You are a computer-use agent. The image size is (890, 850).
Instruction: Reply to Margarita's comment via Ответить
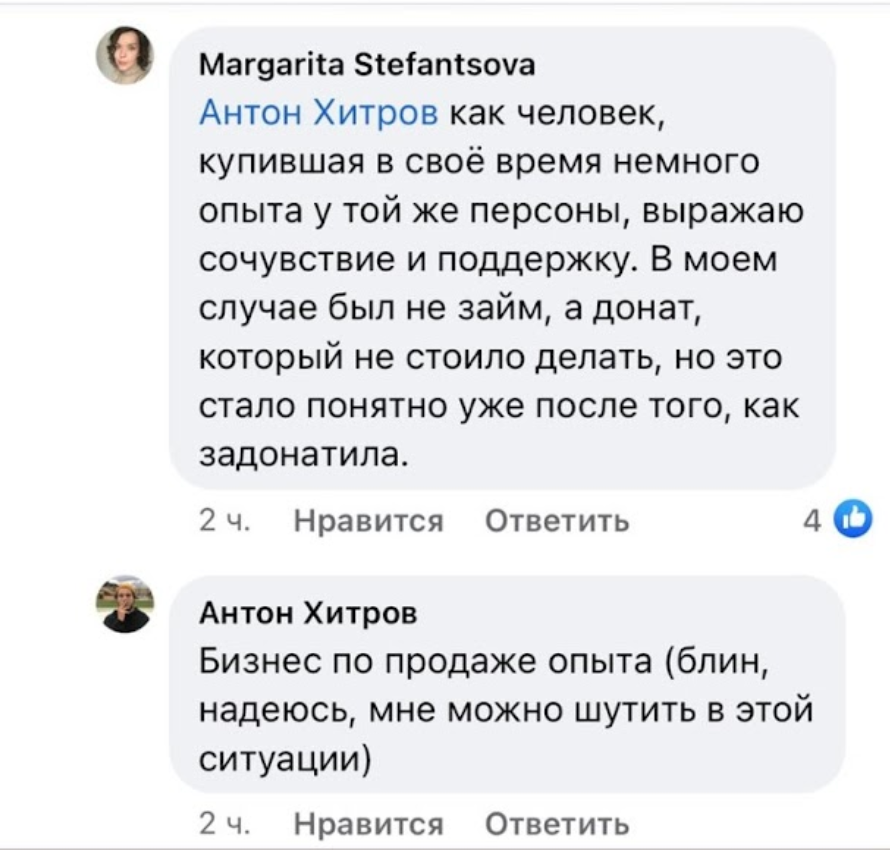coord(557,520)
